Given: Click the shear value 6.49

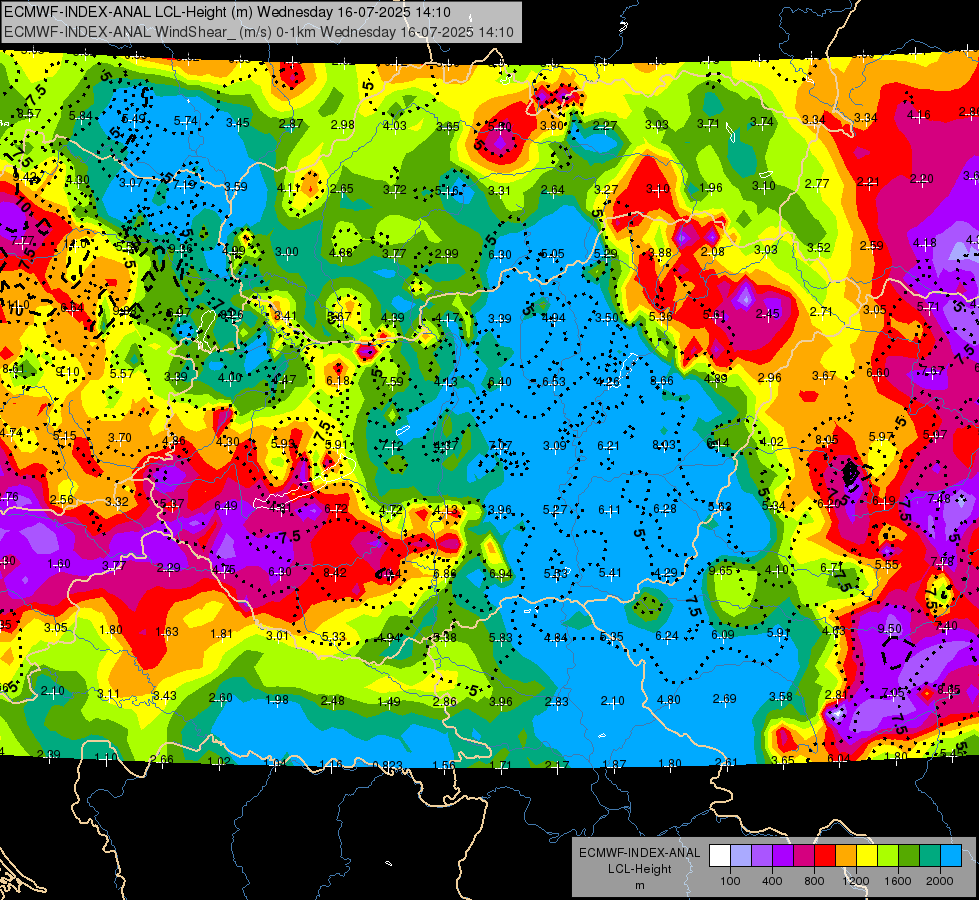Looking at the screenshot, I should click(225, 505).
